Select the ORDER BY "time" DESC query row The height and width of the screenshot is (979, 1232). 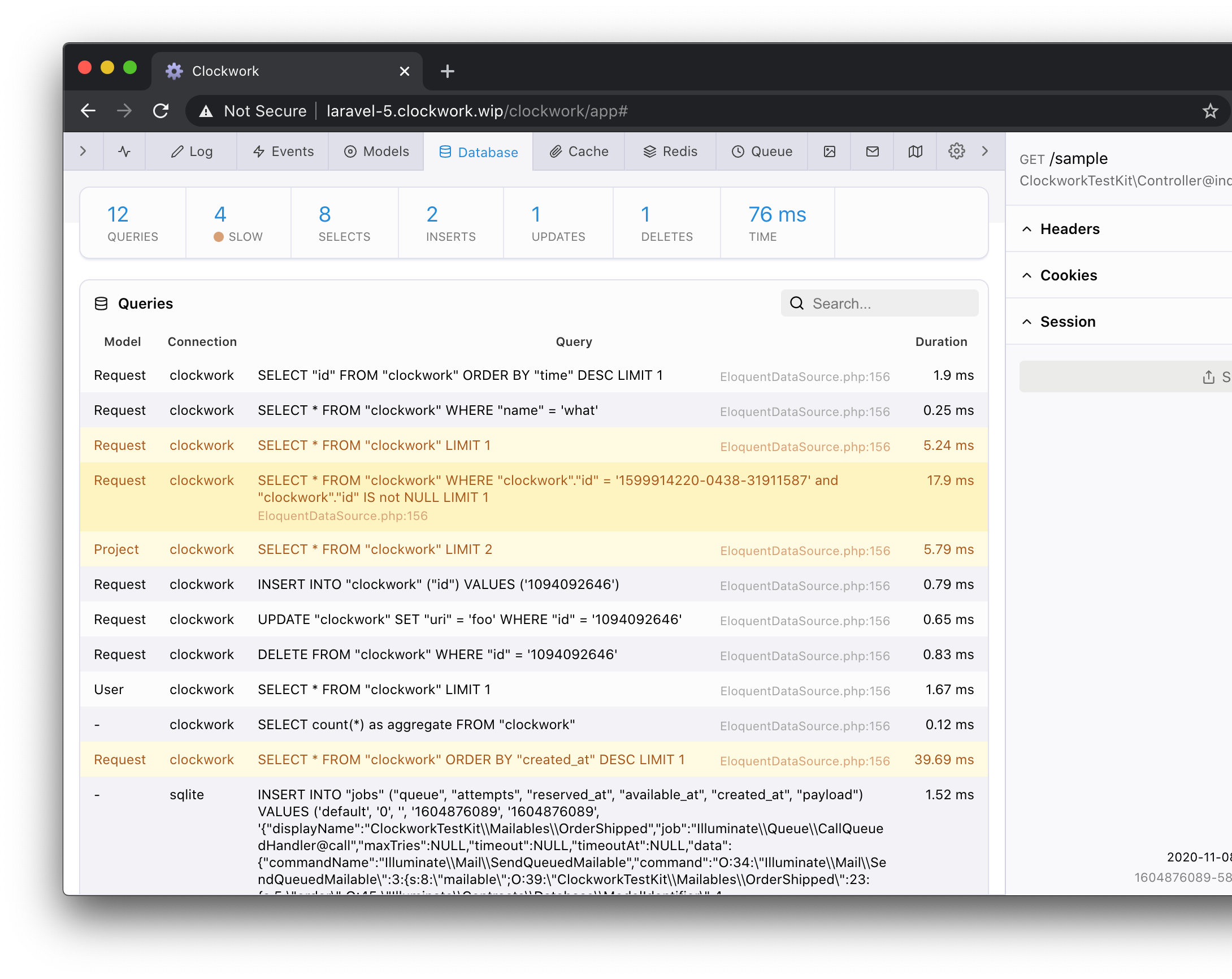533,375
